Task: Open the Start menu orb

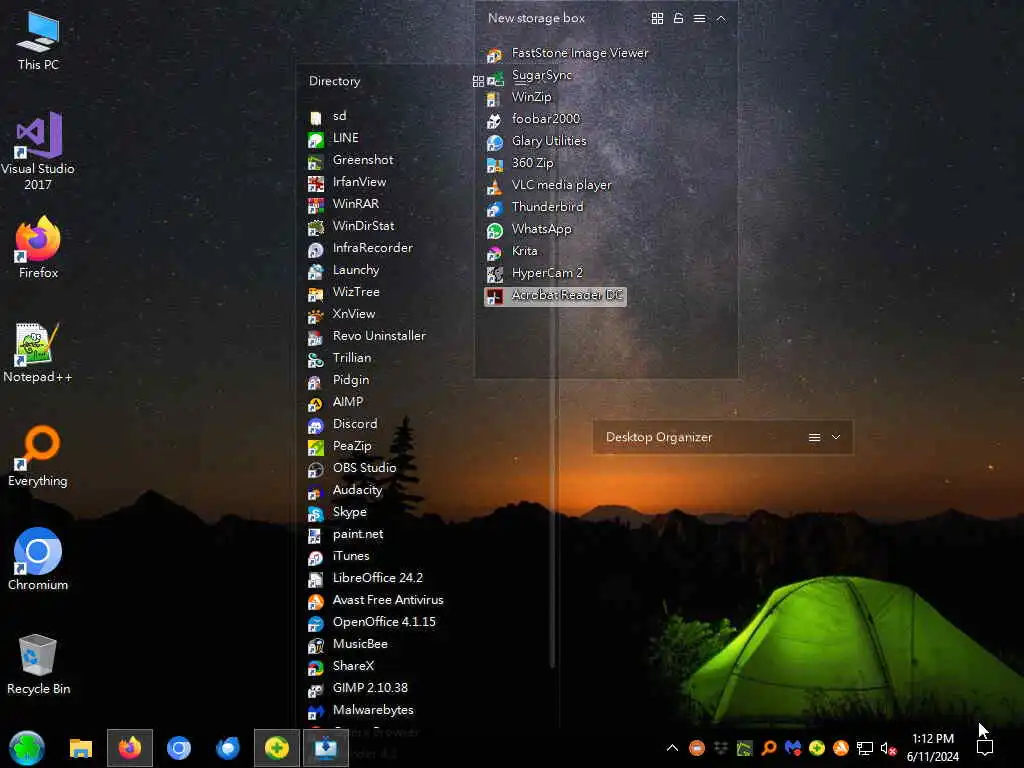Action: (27, 748)
